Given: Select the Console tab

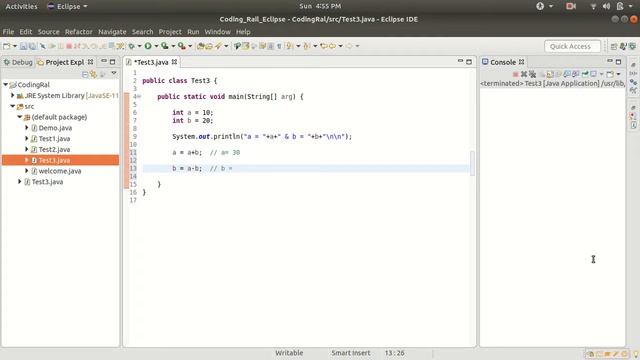Looking at the screenshot, I should point(502,62).
